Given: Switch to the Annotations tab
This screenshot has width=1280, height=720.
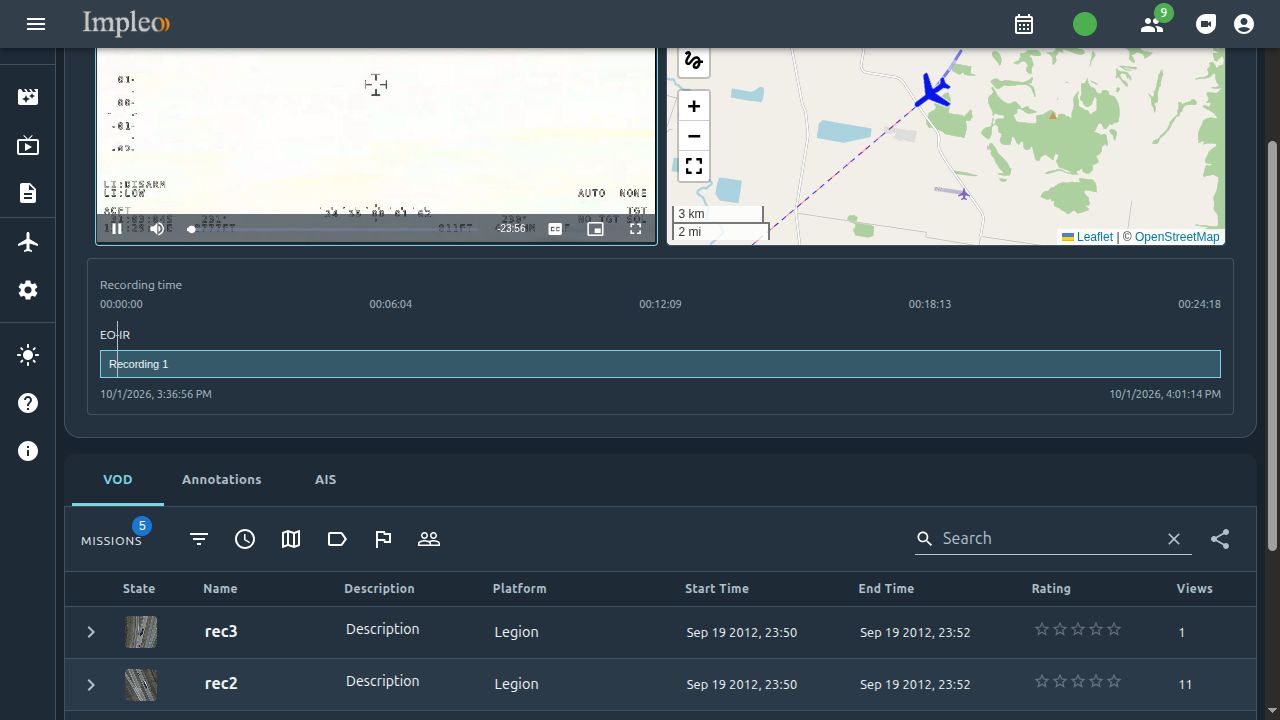Looking at the screenshot, I should coord(222,480).
